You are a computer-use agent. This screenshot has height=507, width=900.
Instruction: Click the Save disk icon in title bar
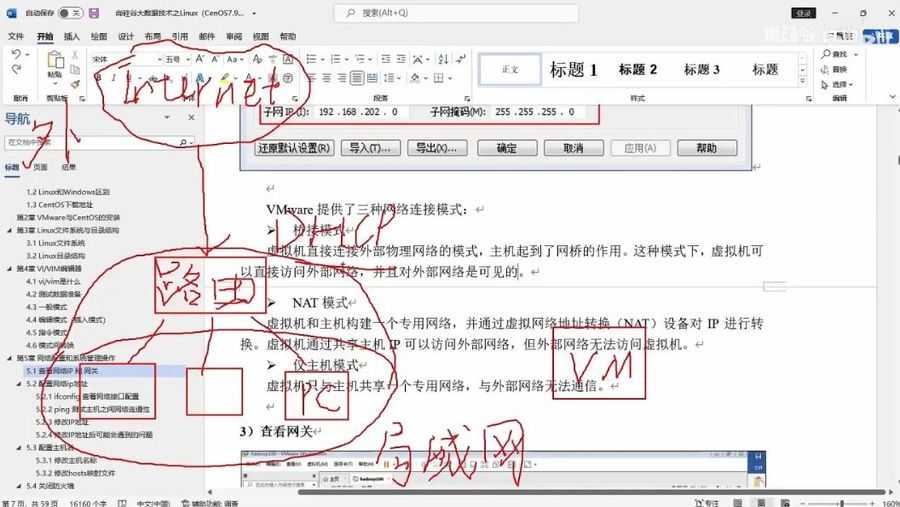click(94, 13)
